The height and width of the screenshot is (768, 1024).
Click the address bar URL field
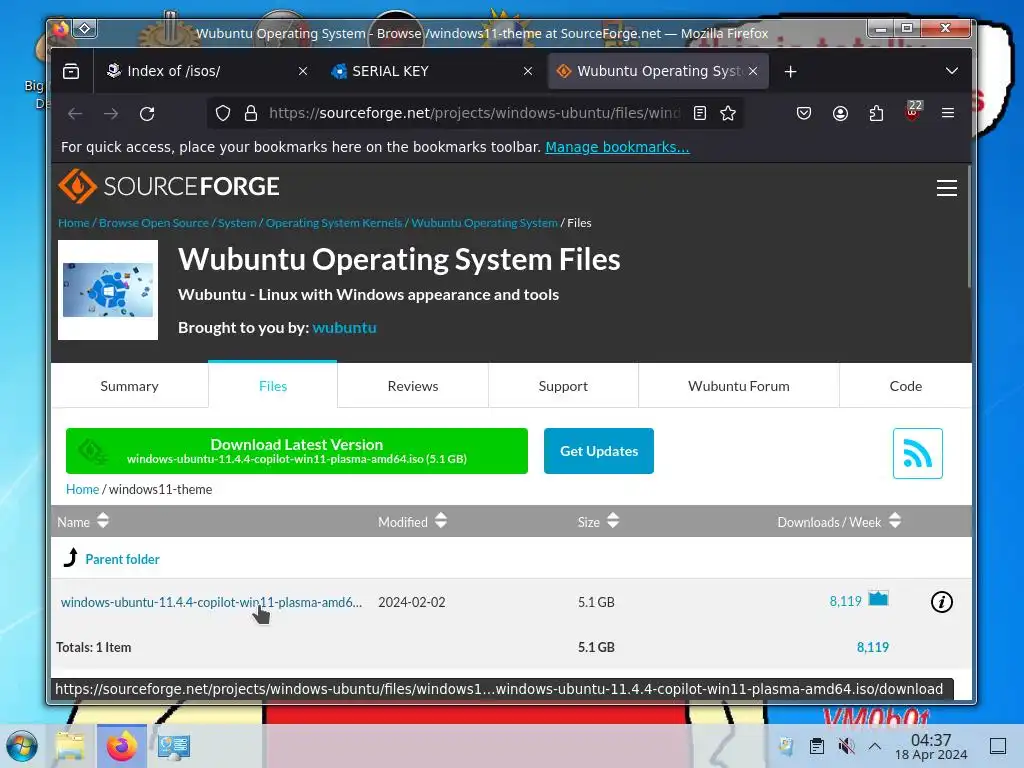474,114
